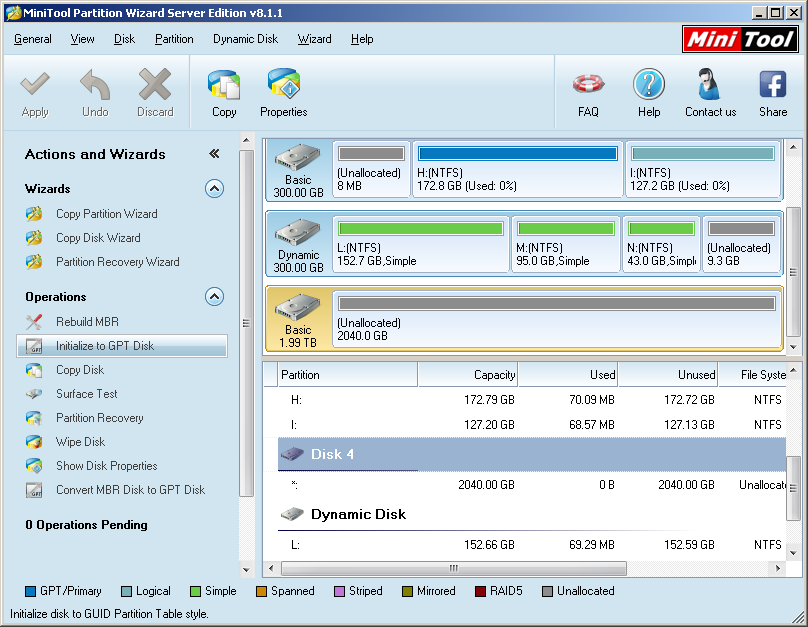Select Initialize to GPT Disk operation
Viewport: 808px width, 627px height.
(x=105, y=346)
